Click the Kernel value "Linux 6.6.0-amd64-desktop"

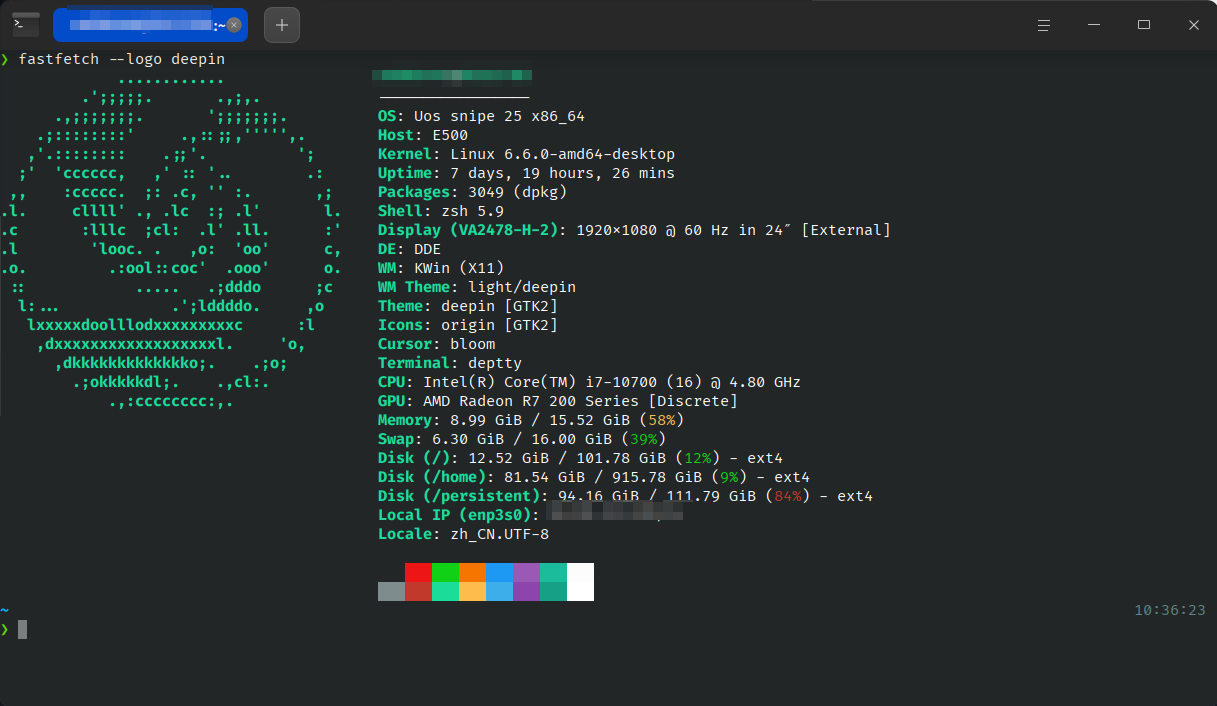(x=563, y=154)
